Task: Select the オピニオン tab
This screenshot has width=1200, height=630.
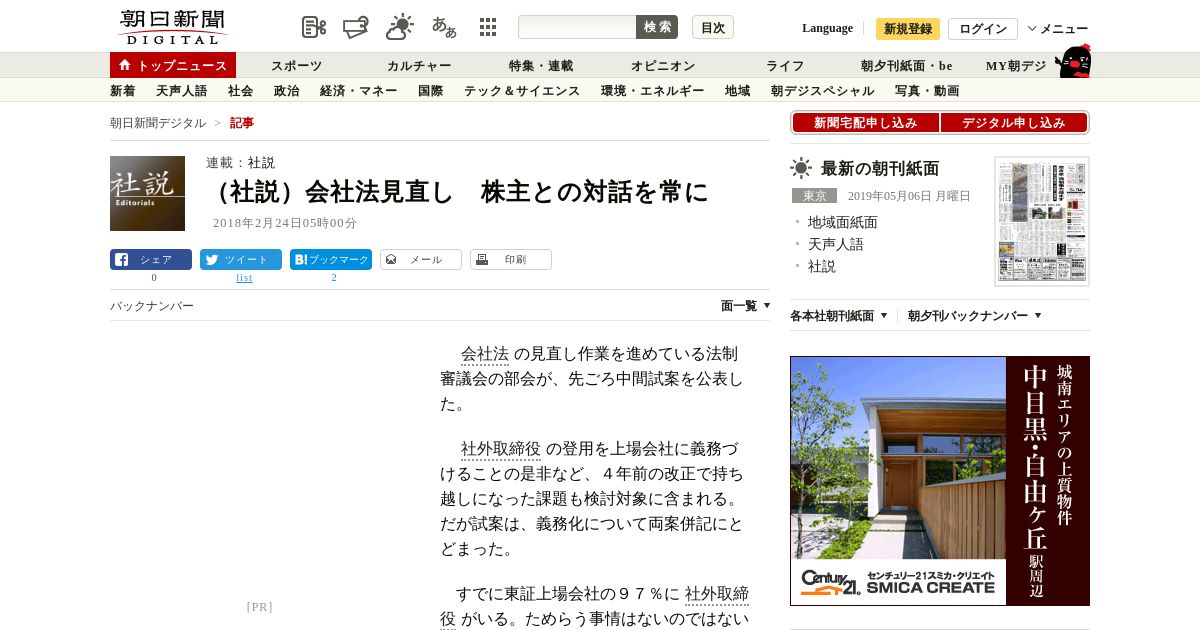Action: [663, 66]
